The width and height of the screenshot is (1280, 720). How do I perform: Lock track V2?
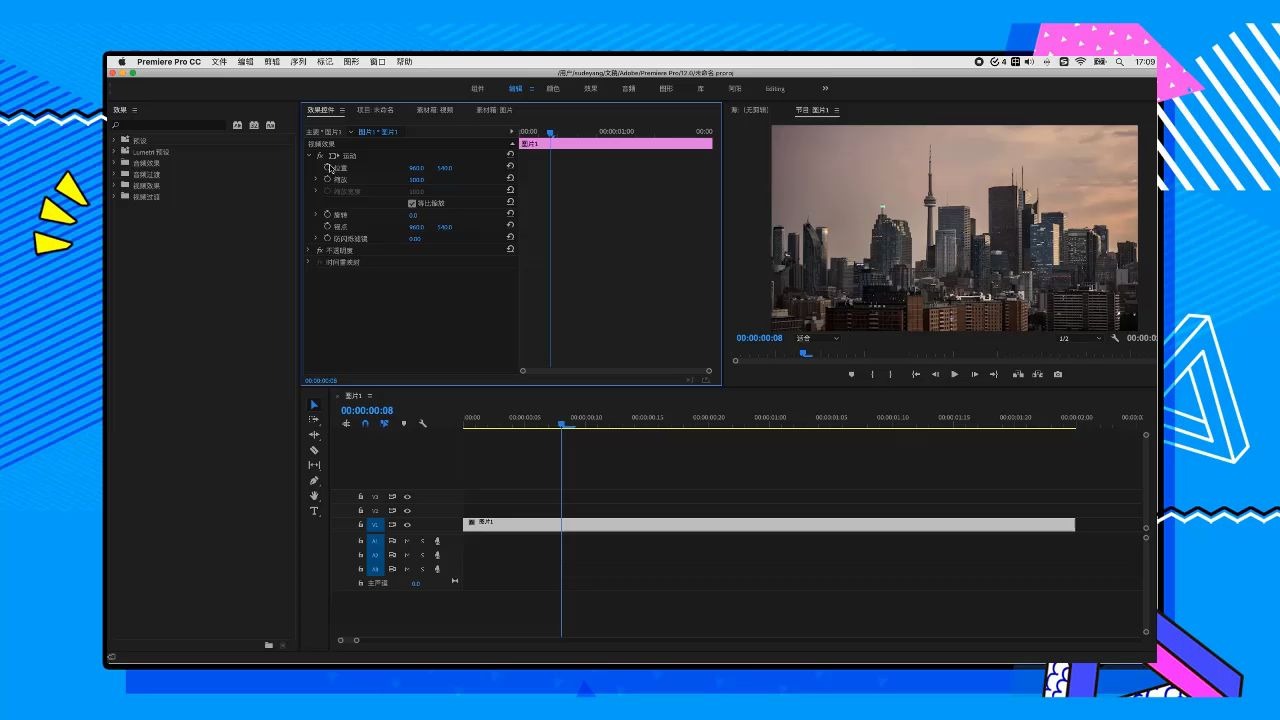361,511
